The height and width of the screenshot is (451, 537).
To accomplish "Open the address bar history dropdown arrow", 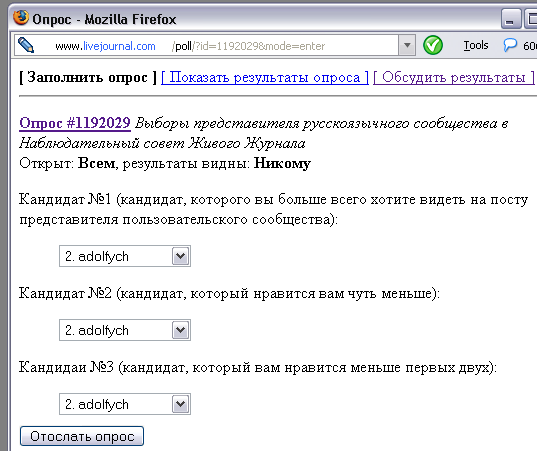I will coord(407,45).
